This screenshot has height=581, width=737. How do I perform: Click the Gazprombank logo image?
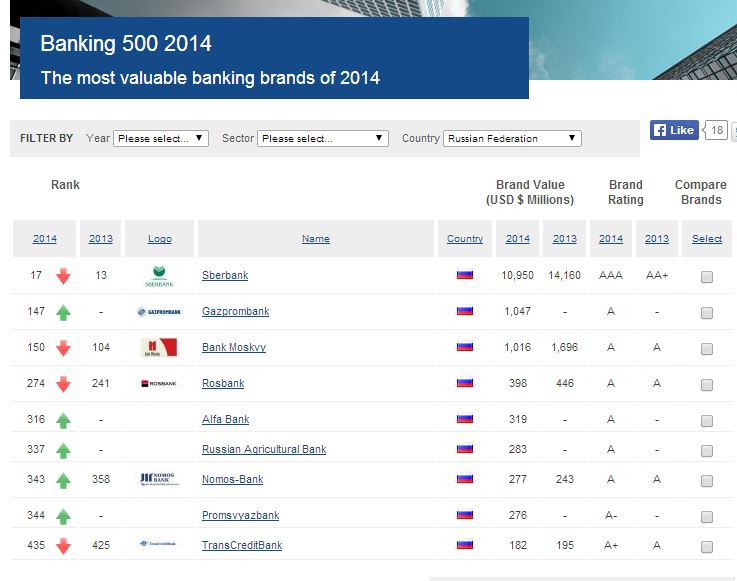point(159,312)
